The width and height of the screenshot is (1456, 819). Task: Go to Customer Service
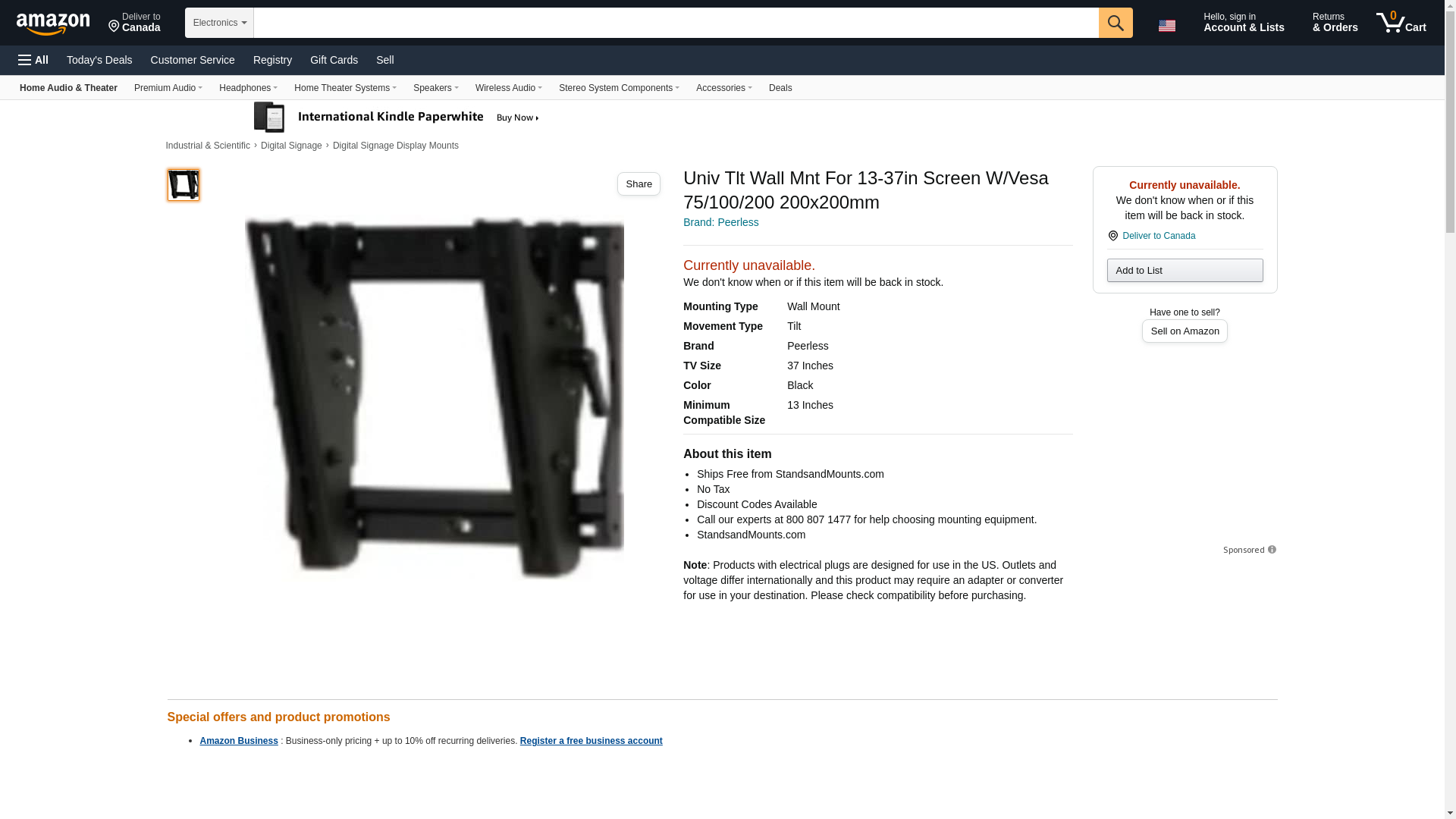[193, 60]
